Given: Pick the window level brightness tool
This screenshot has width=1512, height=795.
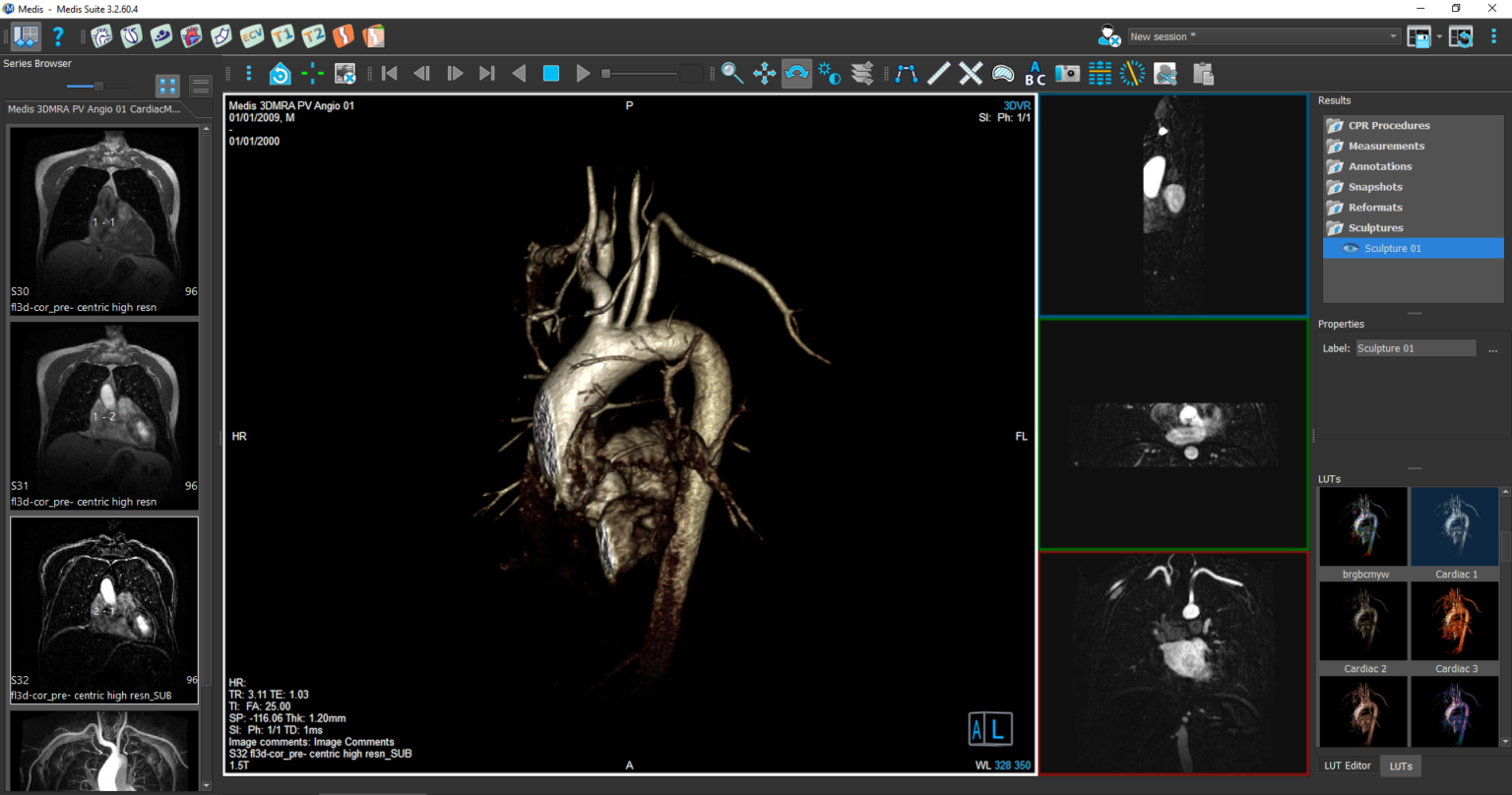Looking at the screenshot, I should [829, 74].
